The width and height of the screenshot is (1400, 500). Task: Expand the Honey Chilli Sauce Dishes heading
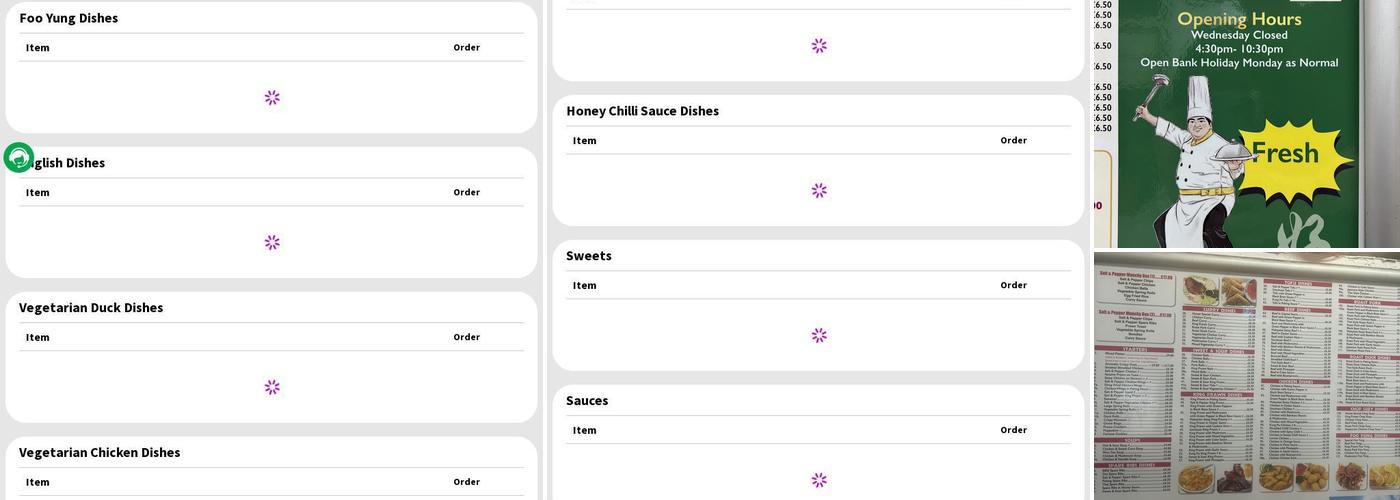[x=642, y=111]
